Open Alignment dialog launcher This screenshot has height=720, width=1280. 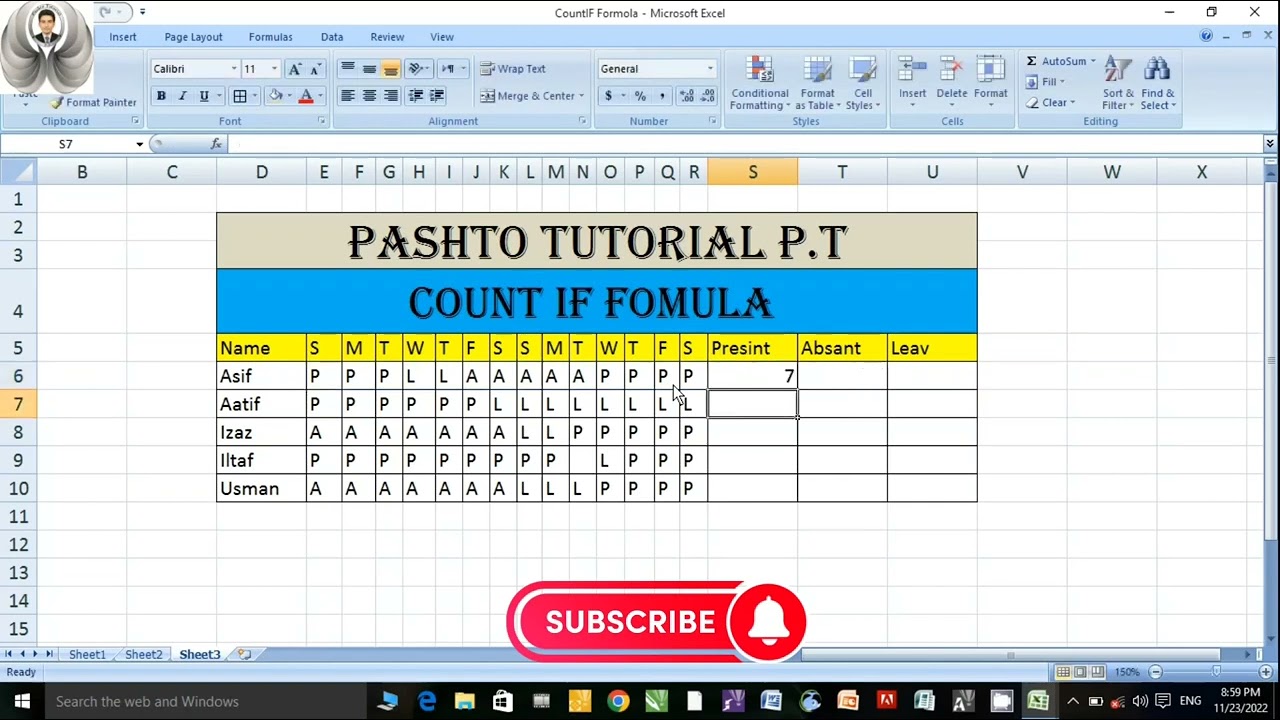tap(582, 121)
